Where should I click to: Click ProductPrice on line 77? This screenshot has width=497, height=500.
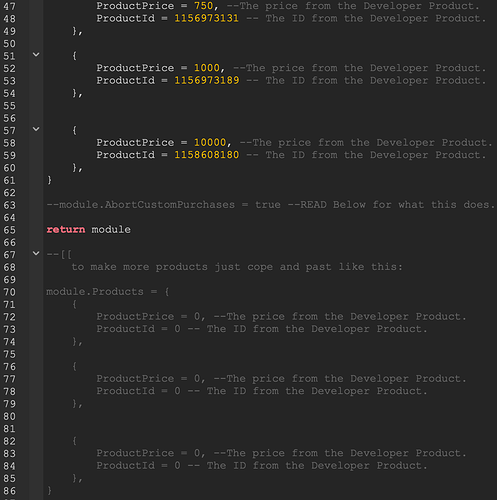point(135,378)
